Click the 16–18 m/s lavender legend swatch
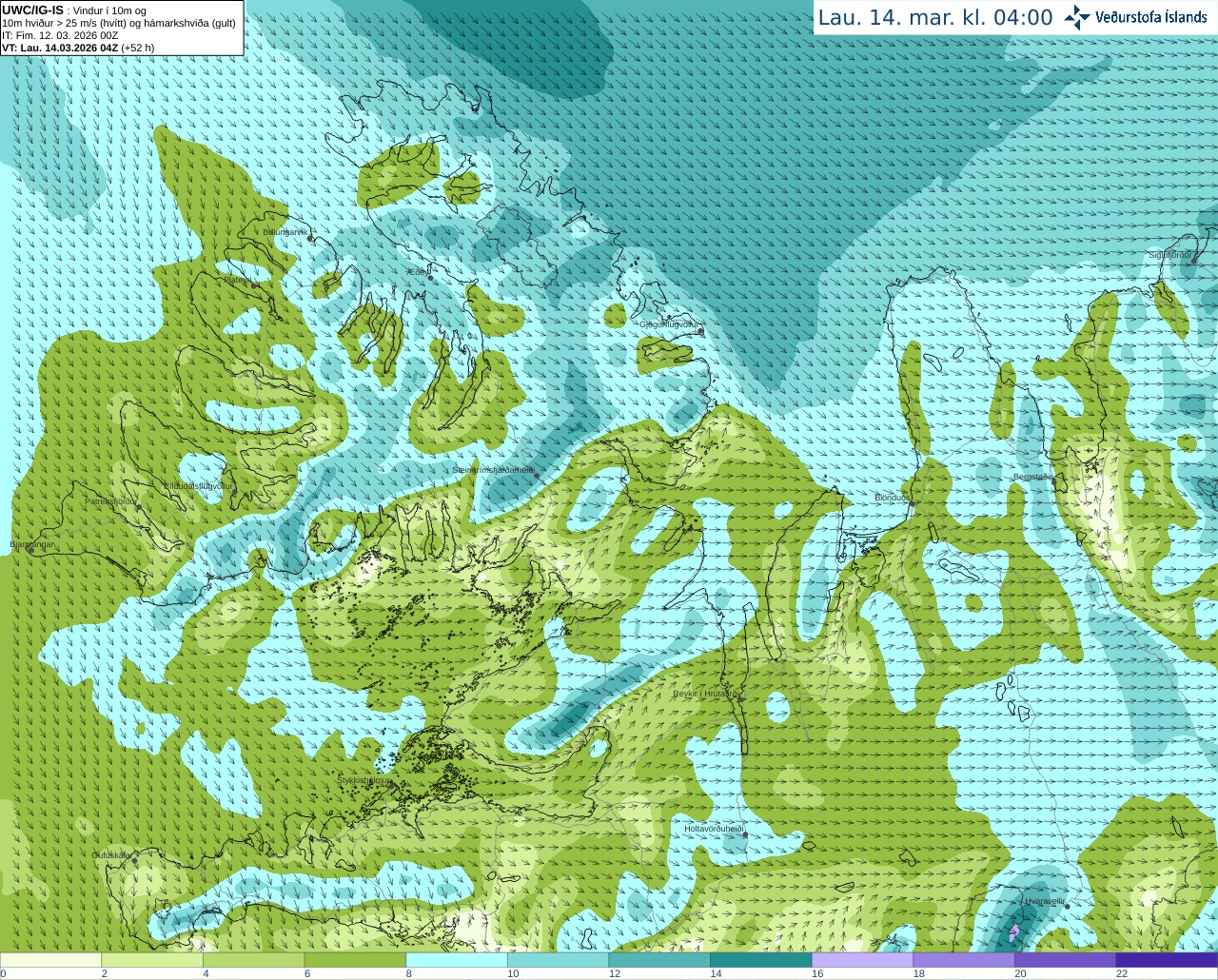 point(862,960)
